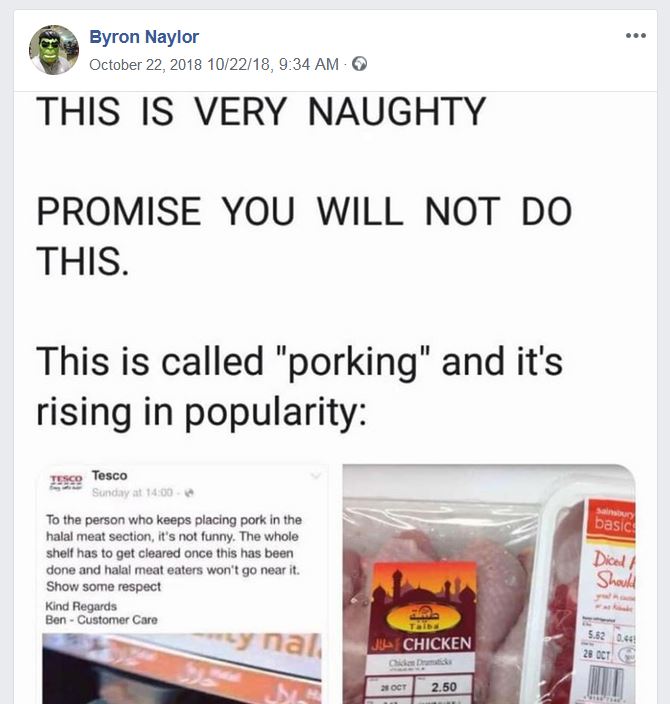Click the Tesco logo in embedded post

coord(65,482)
